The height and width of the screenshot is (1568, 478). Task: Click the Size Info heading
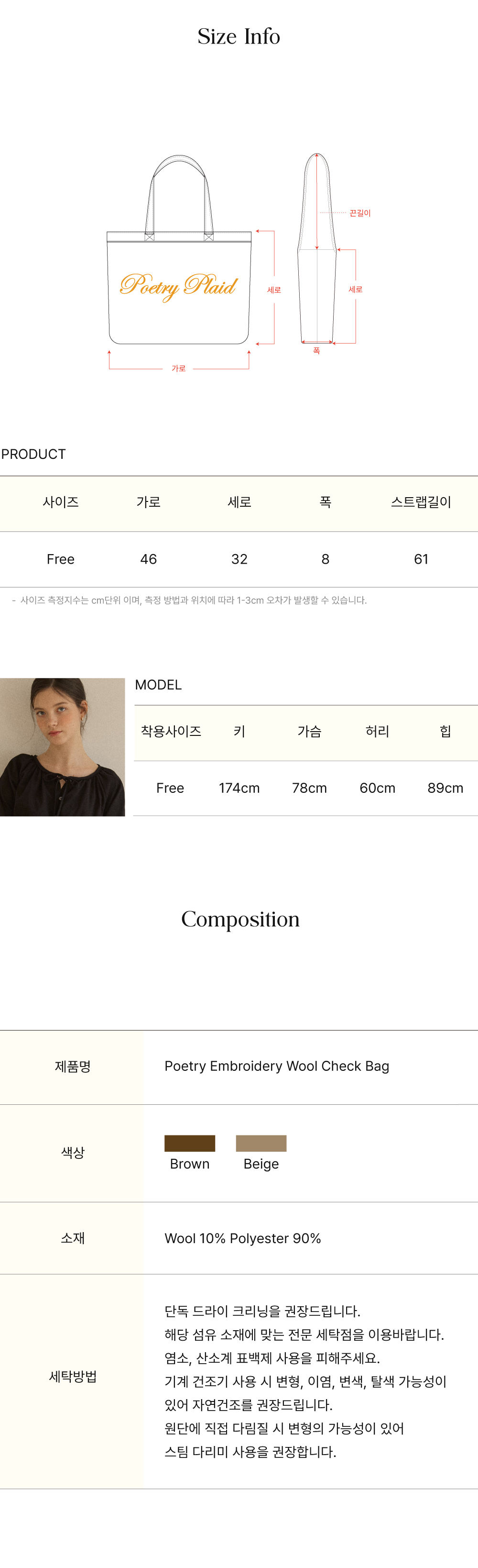pyautogui.click(x=239, y=36)
